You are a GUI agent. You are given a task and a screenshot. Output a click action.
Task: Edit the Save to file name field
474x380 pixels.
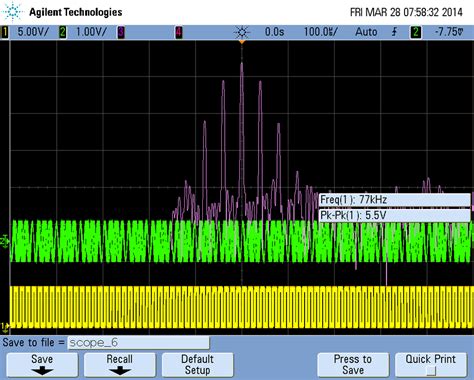point(138,343)
